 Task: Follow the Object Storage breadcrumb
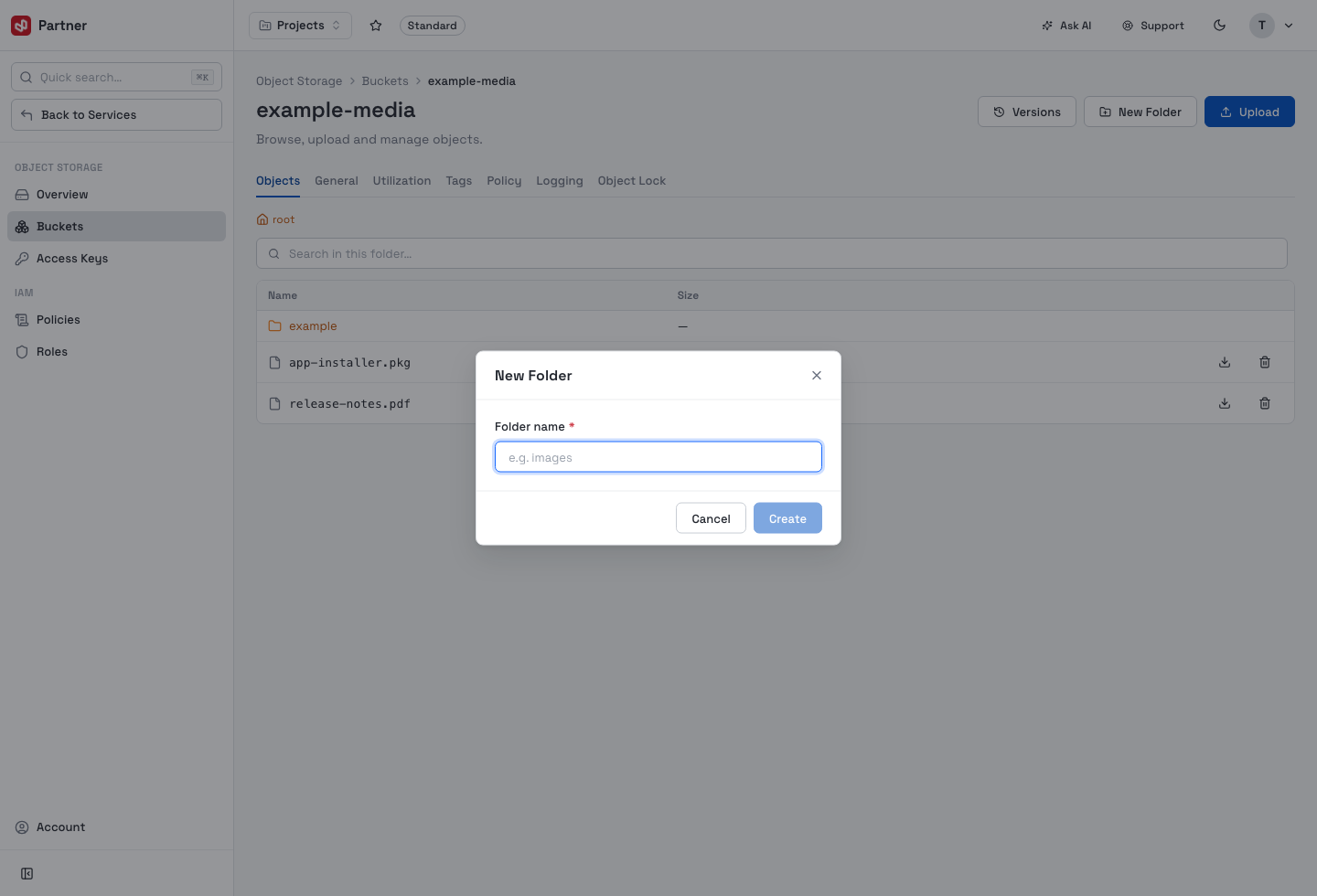[x=299, y=81]
